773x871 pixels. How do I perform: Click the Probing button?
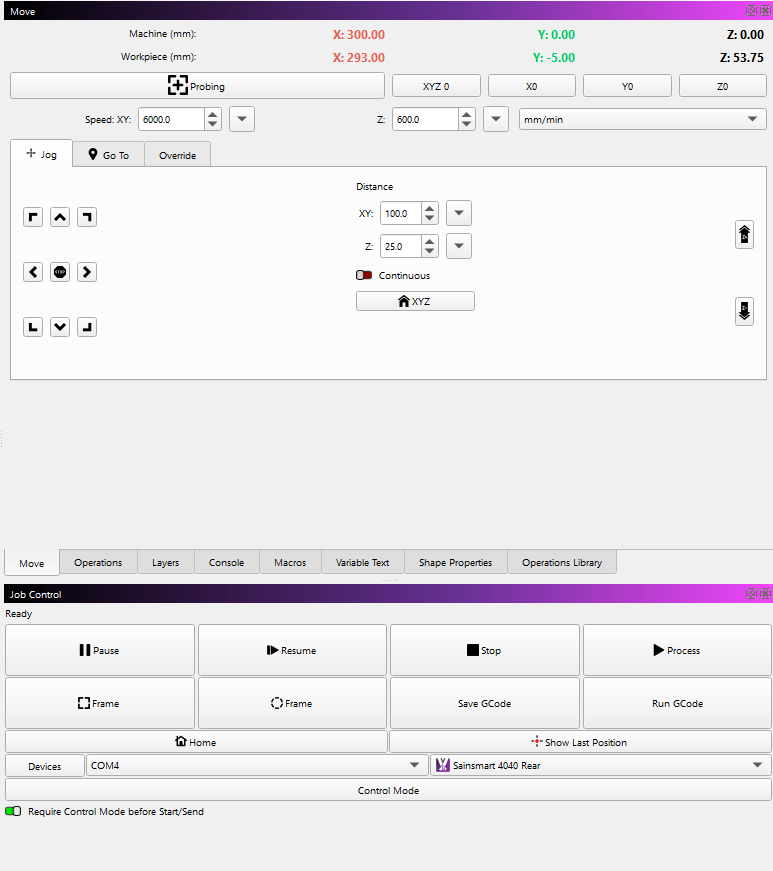197,86
